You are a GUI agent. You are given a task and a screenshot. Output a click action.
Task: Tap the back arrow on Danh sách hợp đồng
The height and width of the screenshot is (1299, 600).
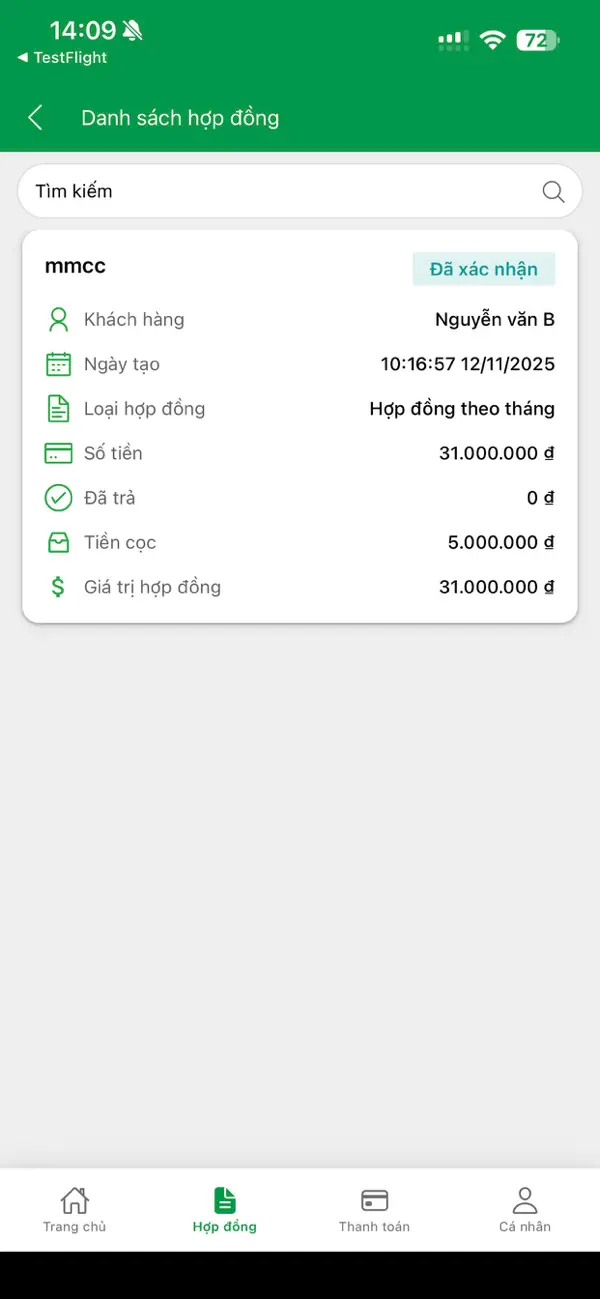tap(35, 117)
